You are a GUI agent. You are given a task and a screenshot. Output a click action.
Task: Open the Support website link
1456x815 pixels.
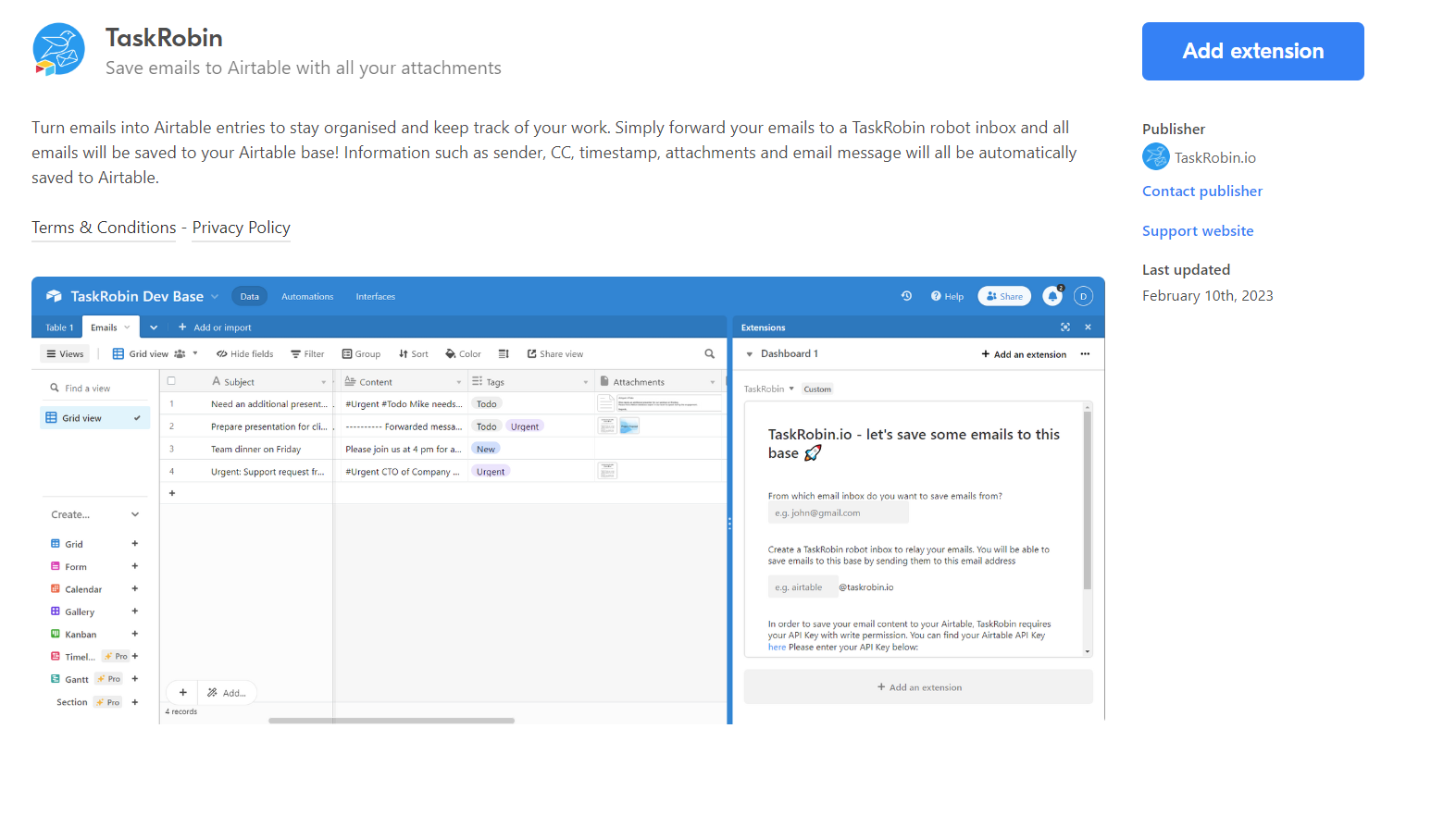[1198, 230]
